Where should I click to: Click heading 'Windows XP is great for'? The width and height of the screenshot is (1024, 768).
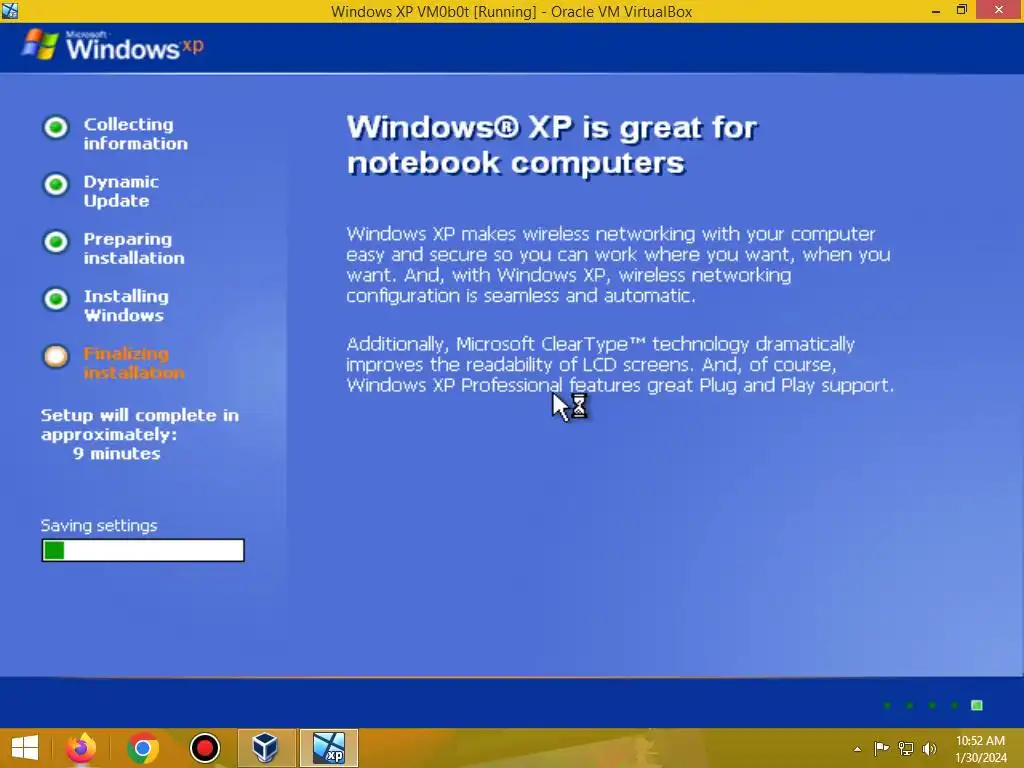(552, 128)
